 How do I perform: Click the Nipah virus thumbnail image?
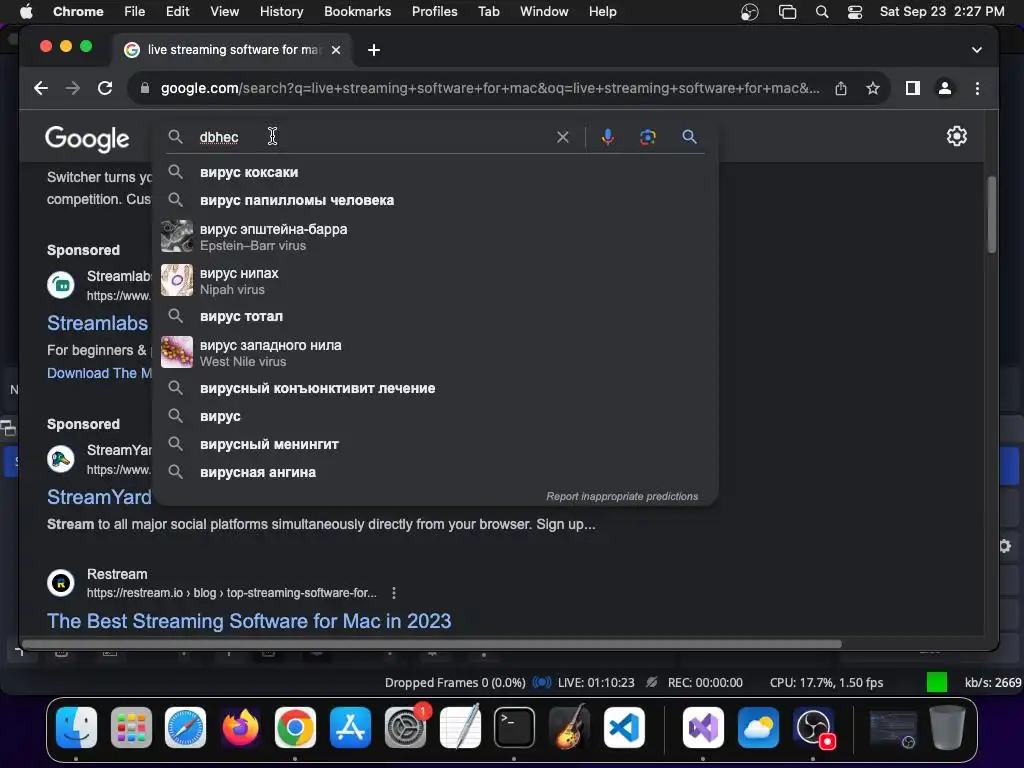pos(177,281)
